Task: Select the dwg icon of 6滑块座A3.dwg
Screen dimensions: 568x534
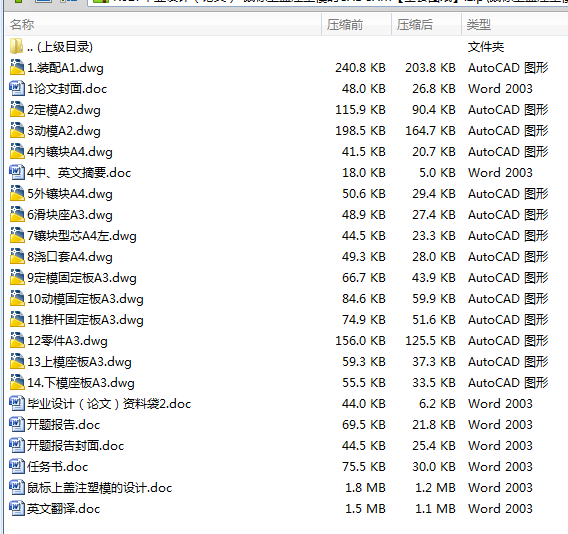Action: pos(17,214)
